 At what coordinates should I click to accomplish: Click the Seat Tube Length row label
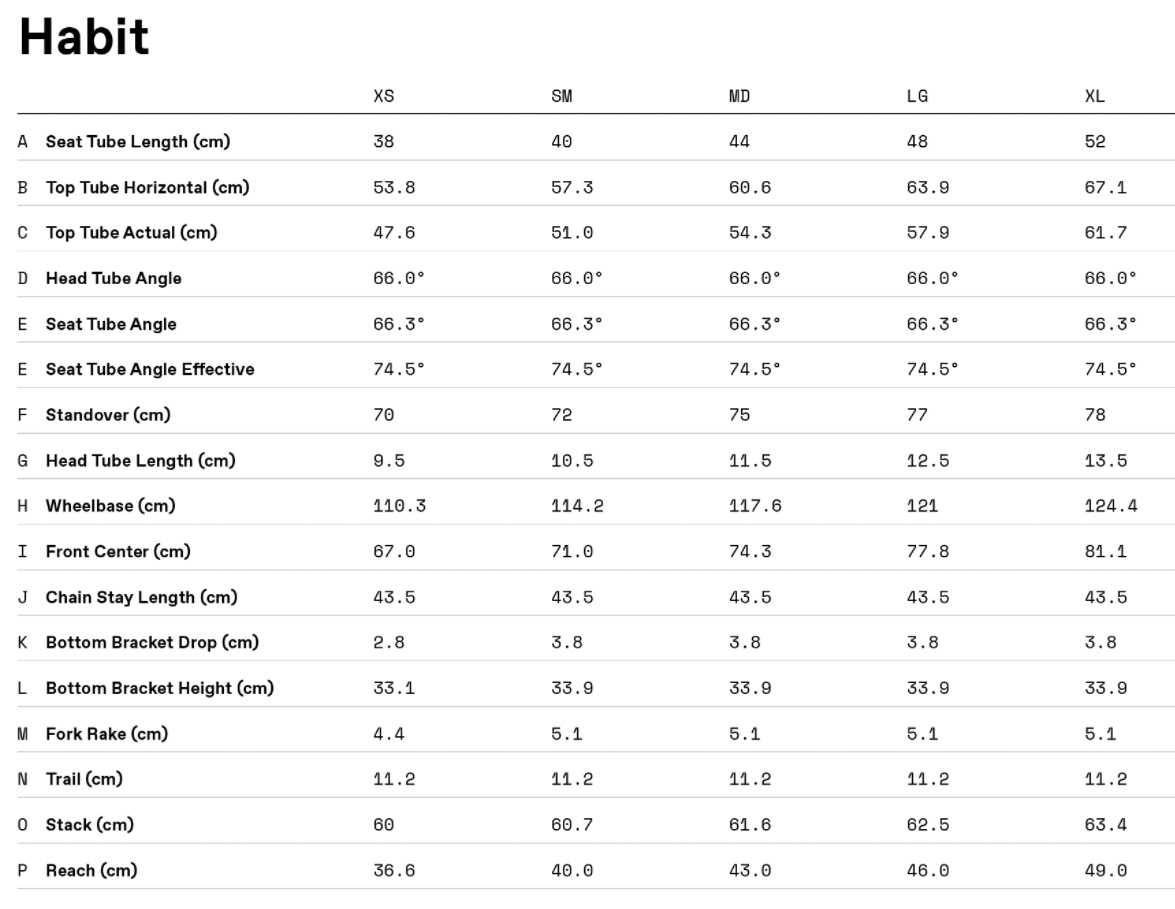[137, 142]
